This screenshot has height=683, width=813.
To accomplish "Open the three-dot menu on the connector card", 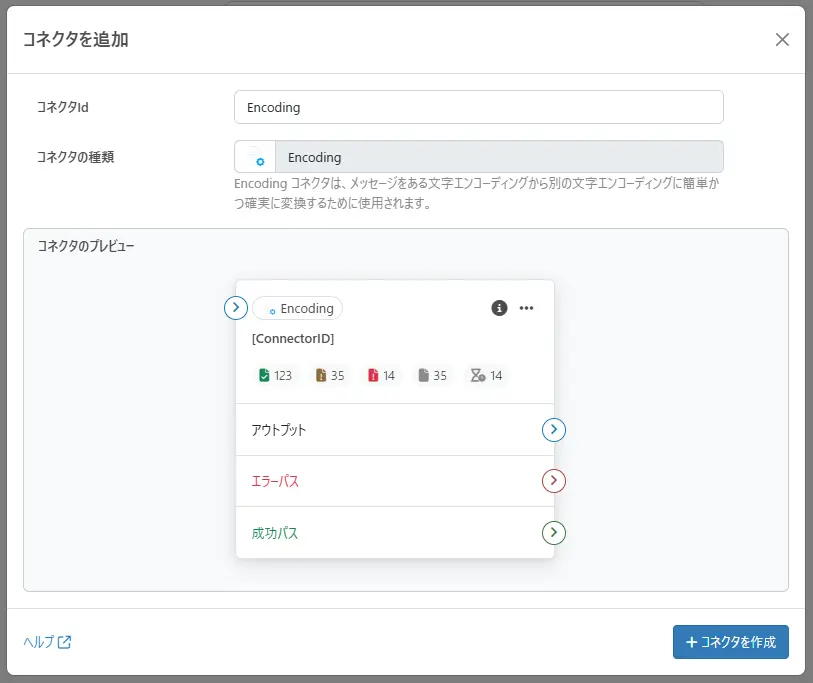I will (526, 309).
